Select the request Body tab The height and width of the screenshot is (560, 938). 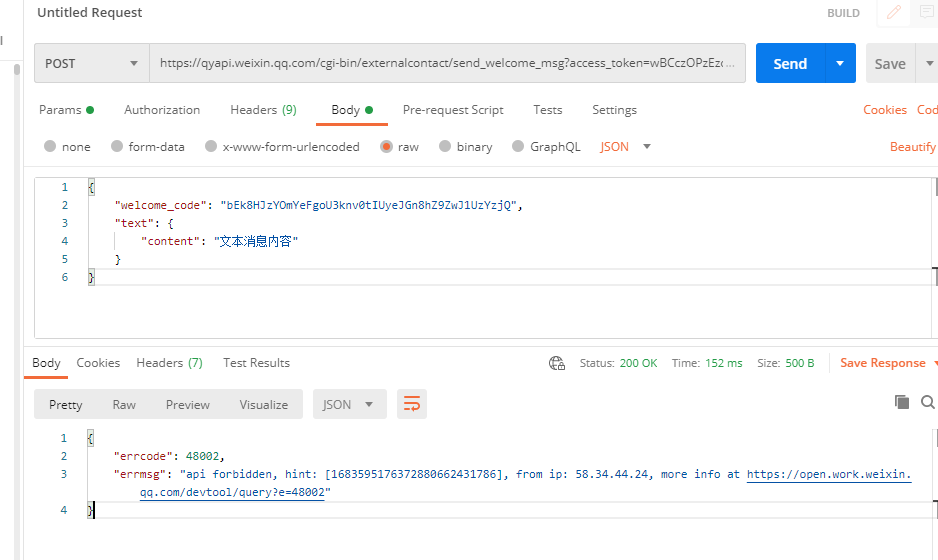(352, 110)
